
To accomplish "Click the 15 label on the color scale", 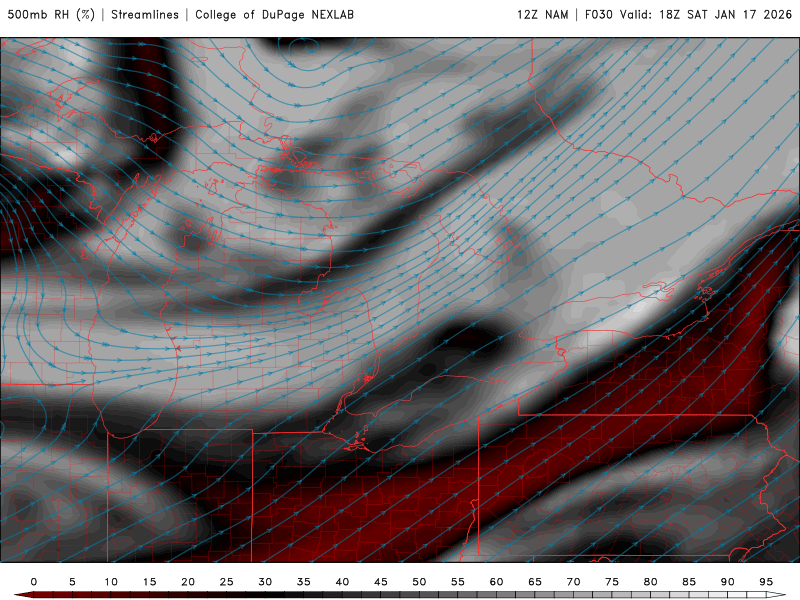I will pos(149,582).
